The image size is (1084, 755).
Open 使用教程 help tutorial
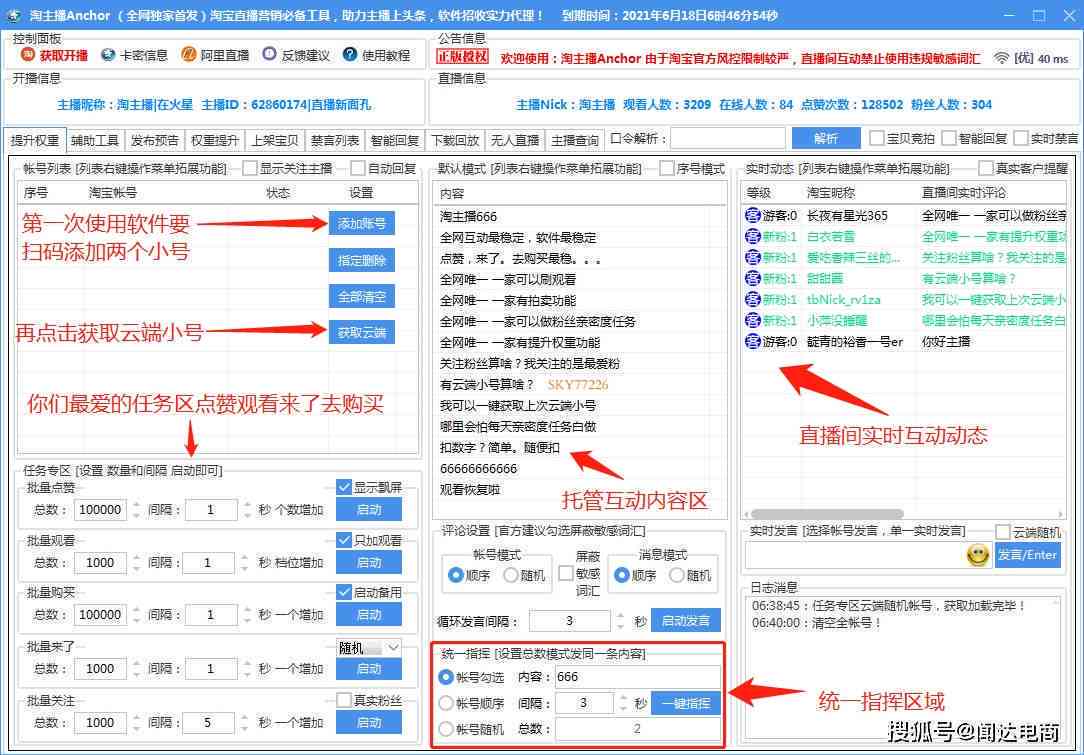coord(377,55)
